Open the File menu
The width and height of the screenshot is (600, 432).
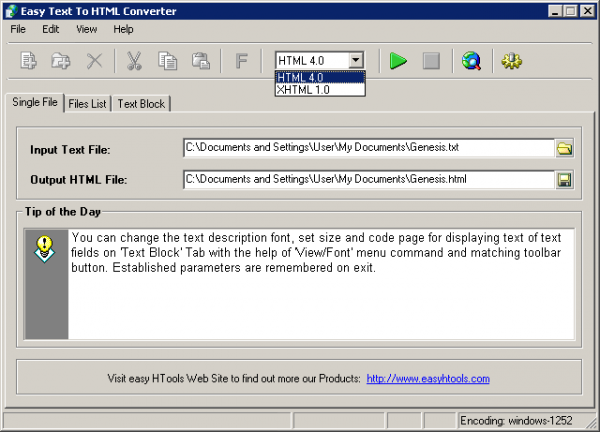click(x=18, y=29)
